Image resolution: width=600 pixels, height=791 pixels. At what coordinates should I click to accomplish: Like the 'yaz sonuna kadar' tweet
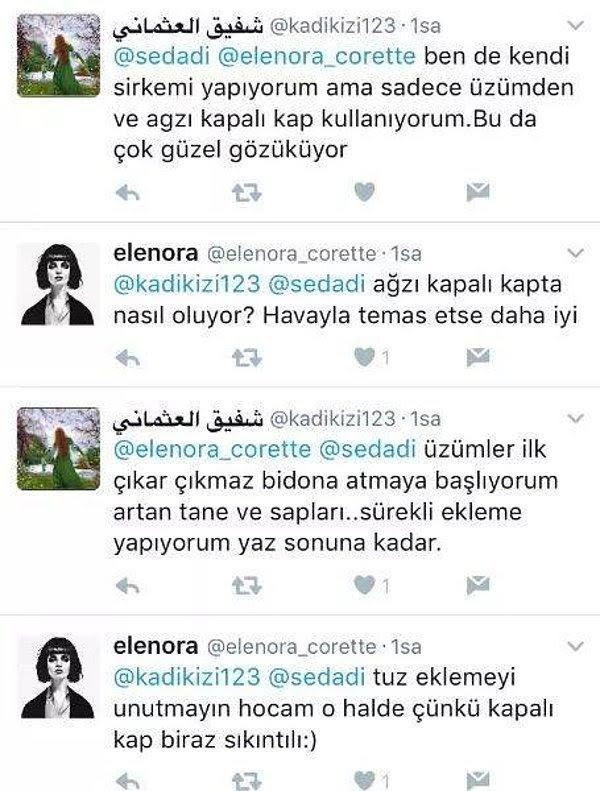(x=364, y=585)
